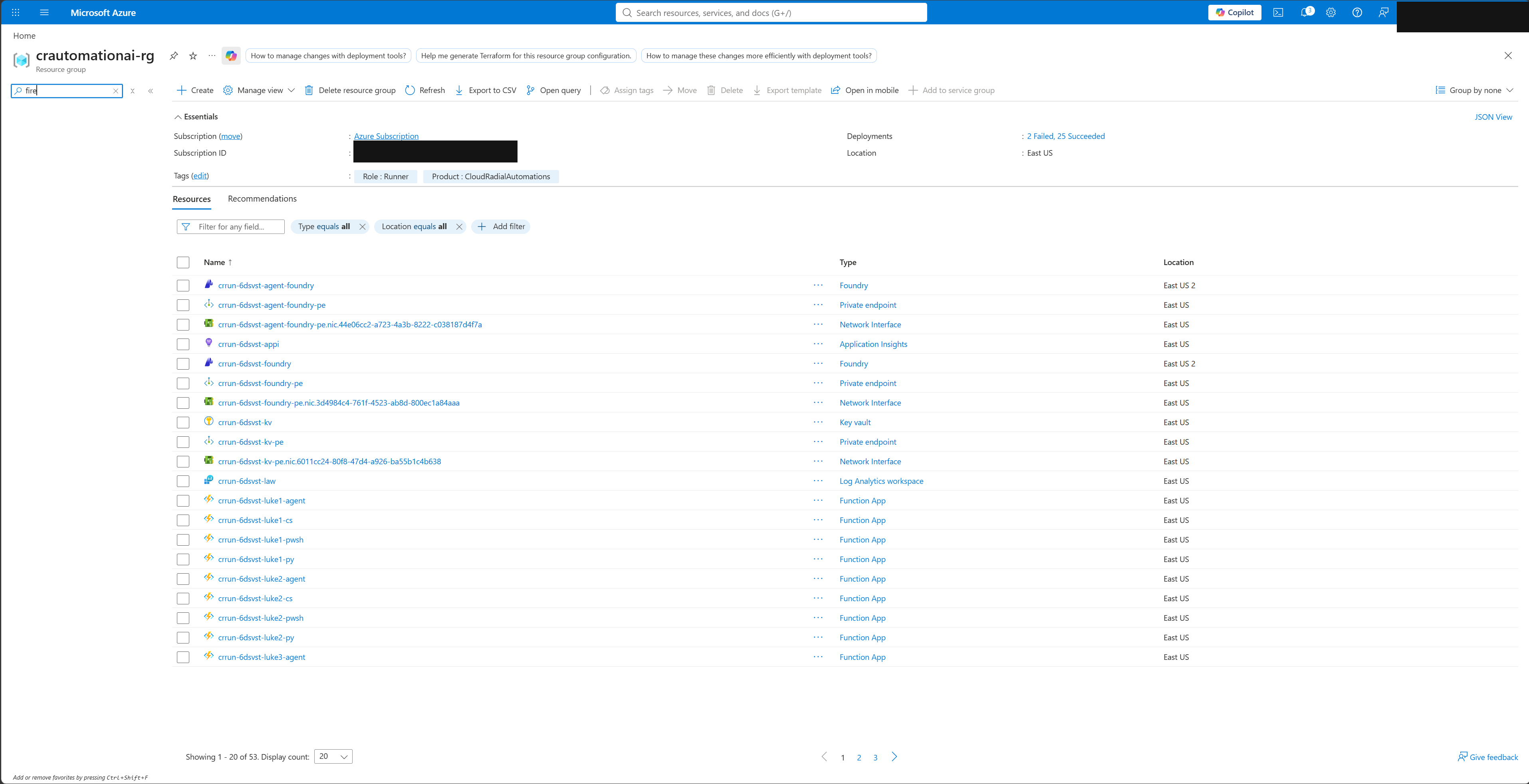Open the Azure portal hamburger menu

(x=44, y=12)
